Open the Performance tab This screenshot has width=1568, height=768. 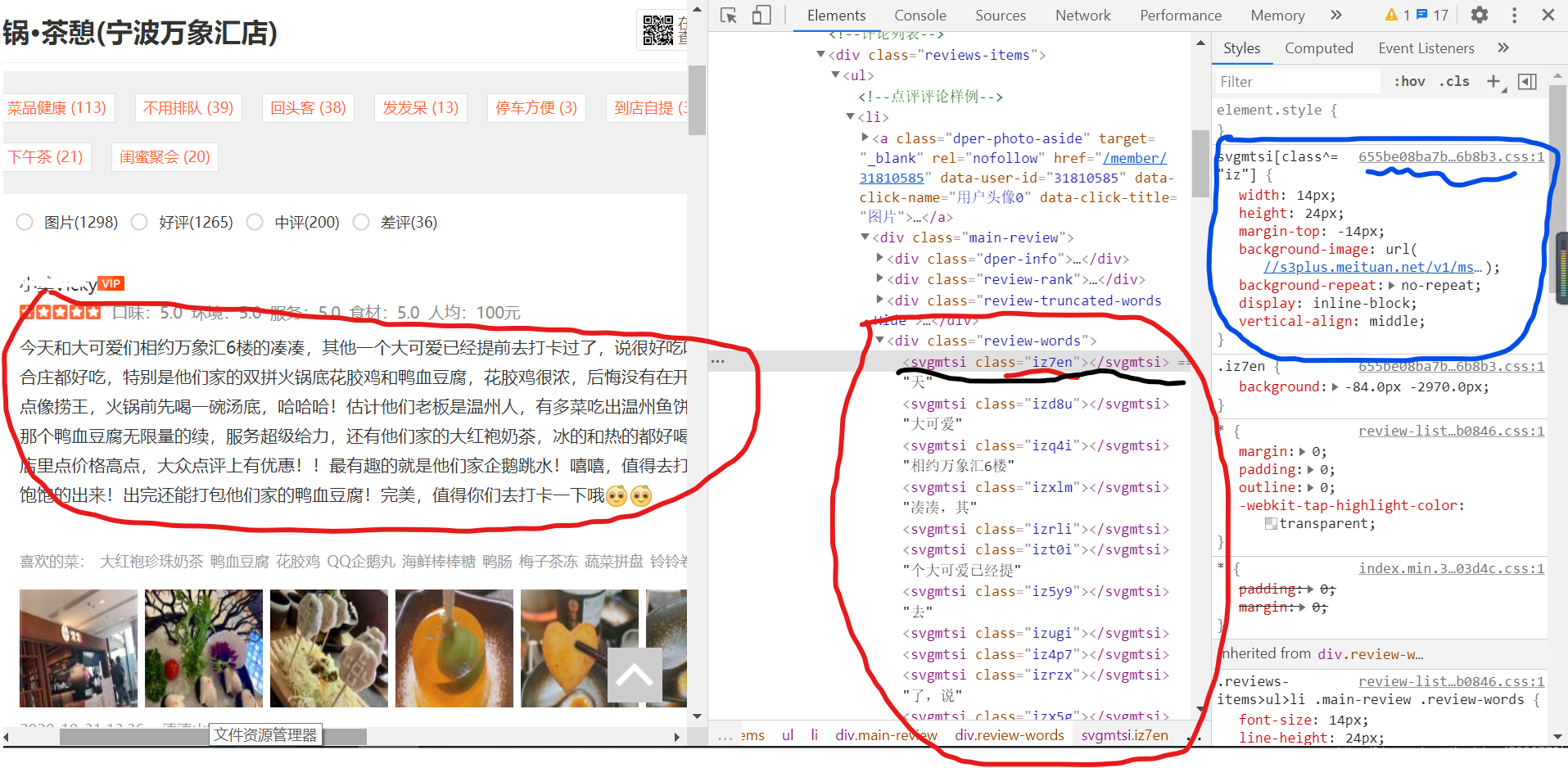click(x=1180, y=15)
